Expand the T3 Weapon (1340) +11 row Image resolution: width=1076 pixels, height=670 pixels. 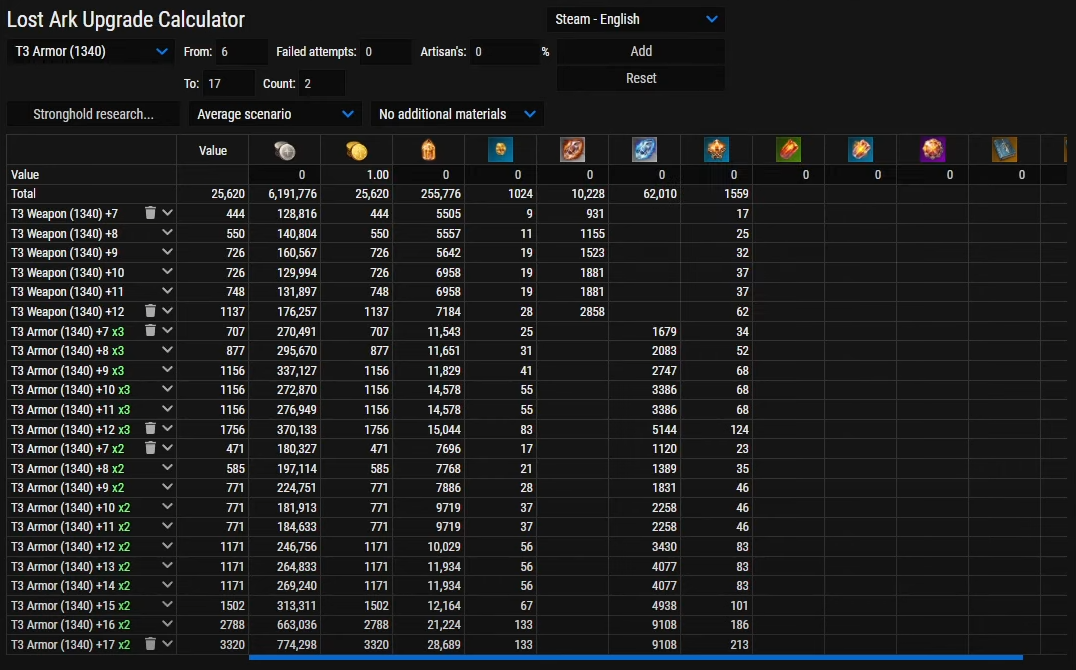click(x=167, y=291)
